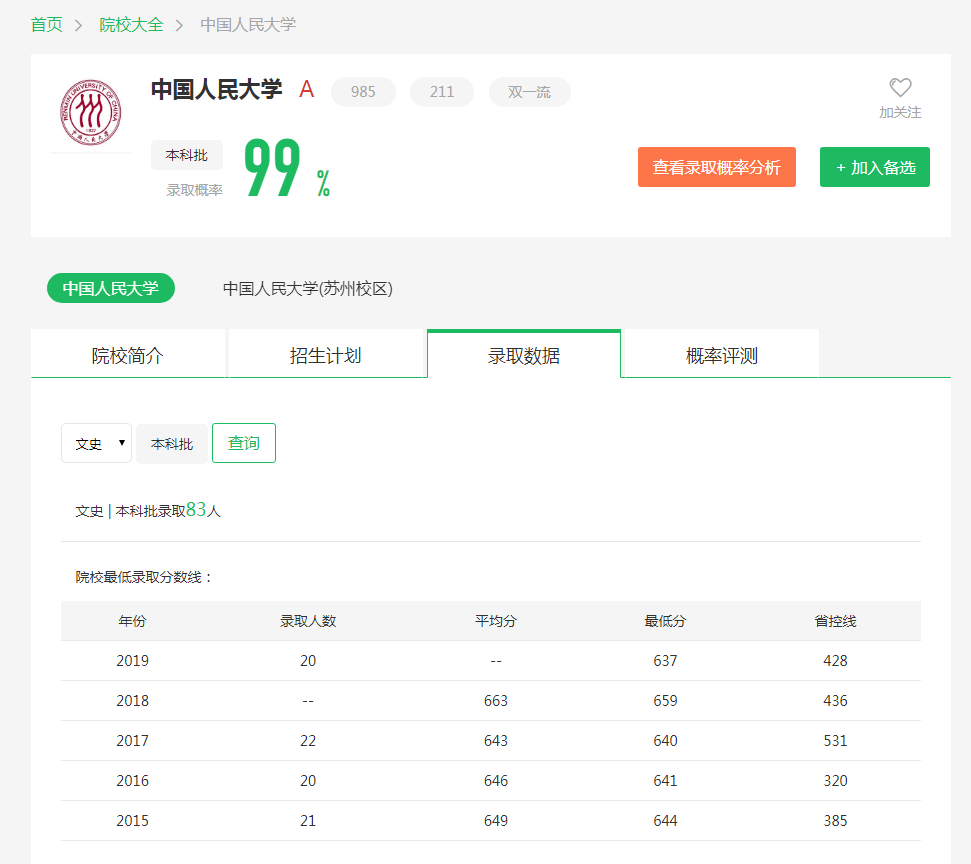Select the 本科批 batch option

pos(171,443)
